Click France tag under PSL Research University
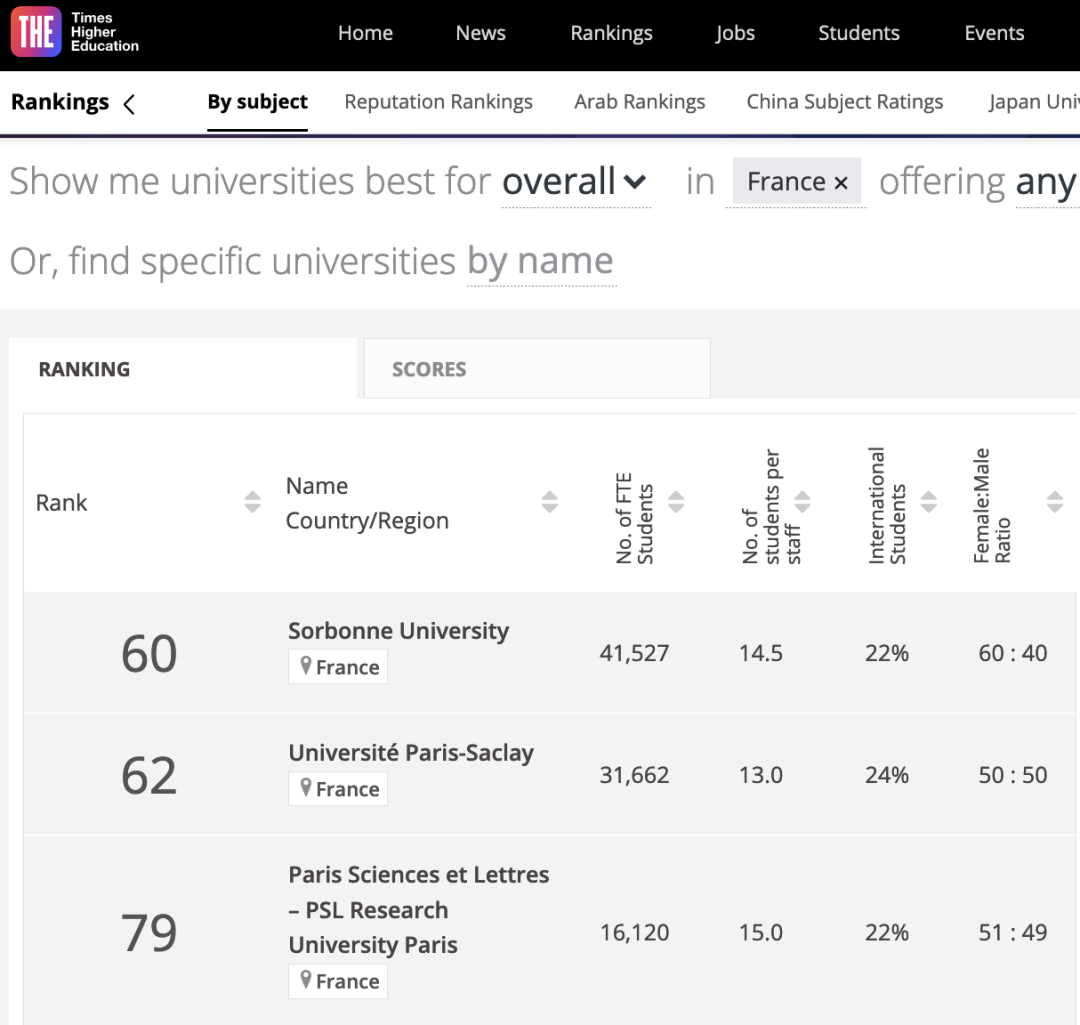1080x1025 pixels. 338,980
